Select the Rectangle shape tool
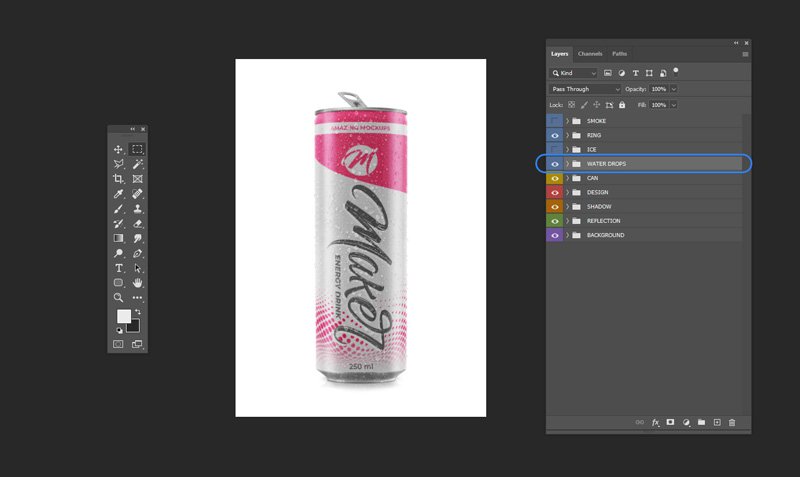Image resolution: width=800 pixels, height=477 pixels. [118, 283]
